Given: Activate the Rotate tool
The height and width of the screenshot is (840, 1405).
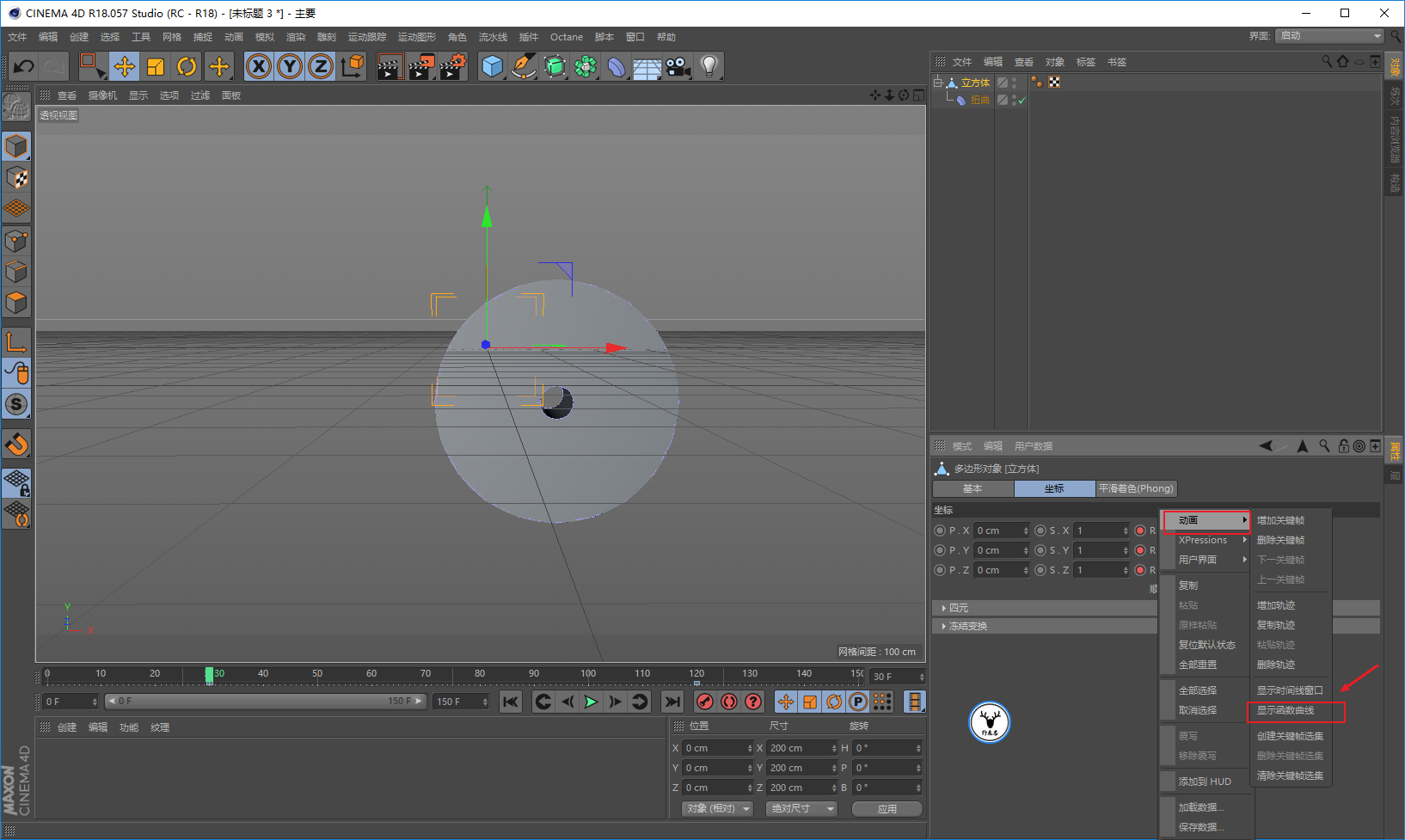Looking at the screenshot, I should (187, 66).
